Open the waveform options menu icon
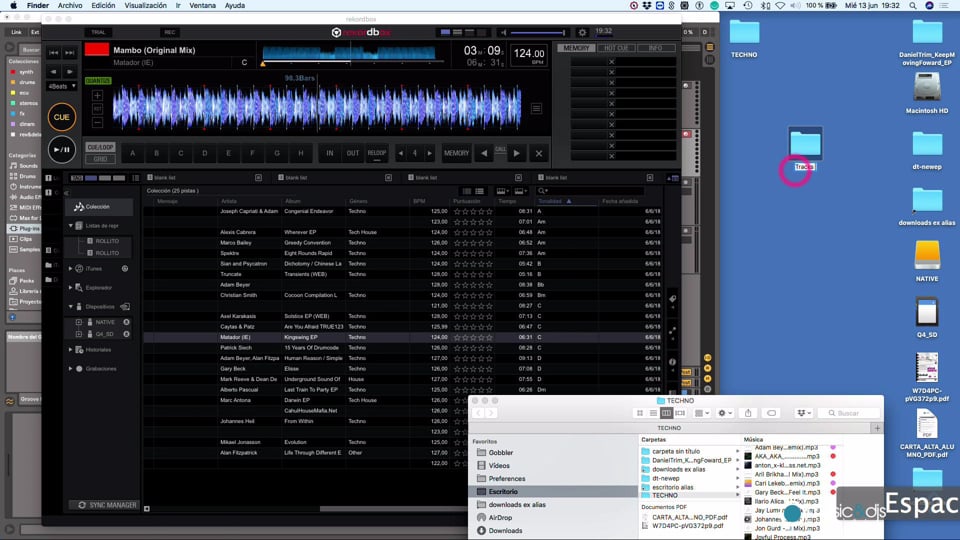 (x=536, y=108)
